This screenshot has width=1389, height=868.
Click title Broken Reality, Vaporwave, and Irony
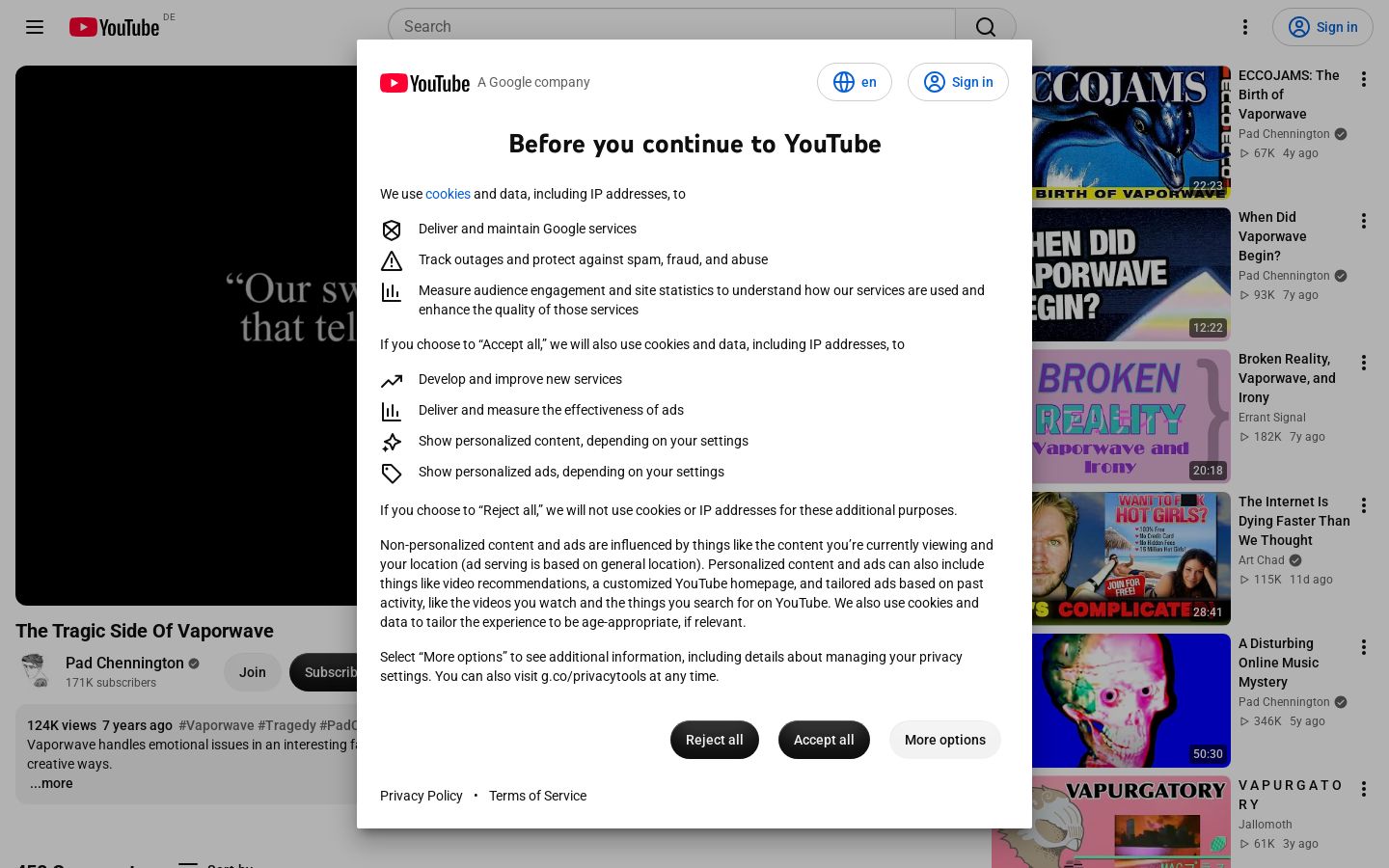click(x=1287, y=378)
